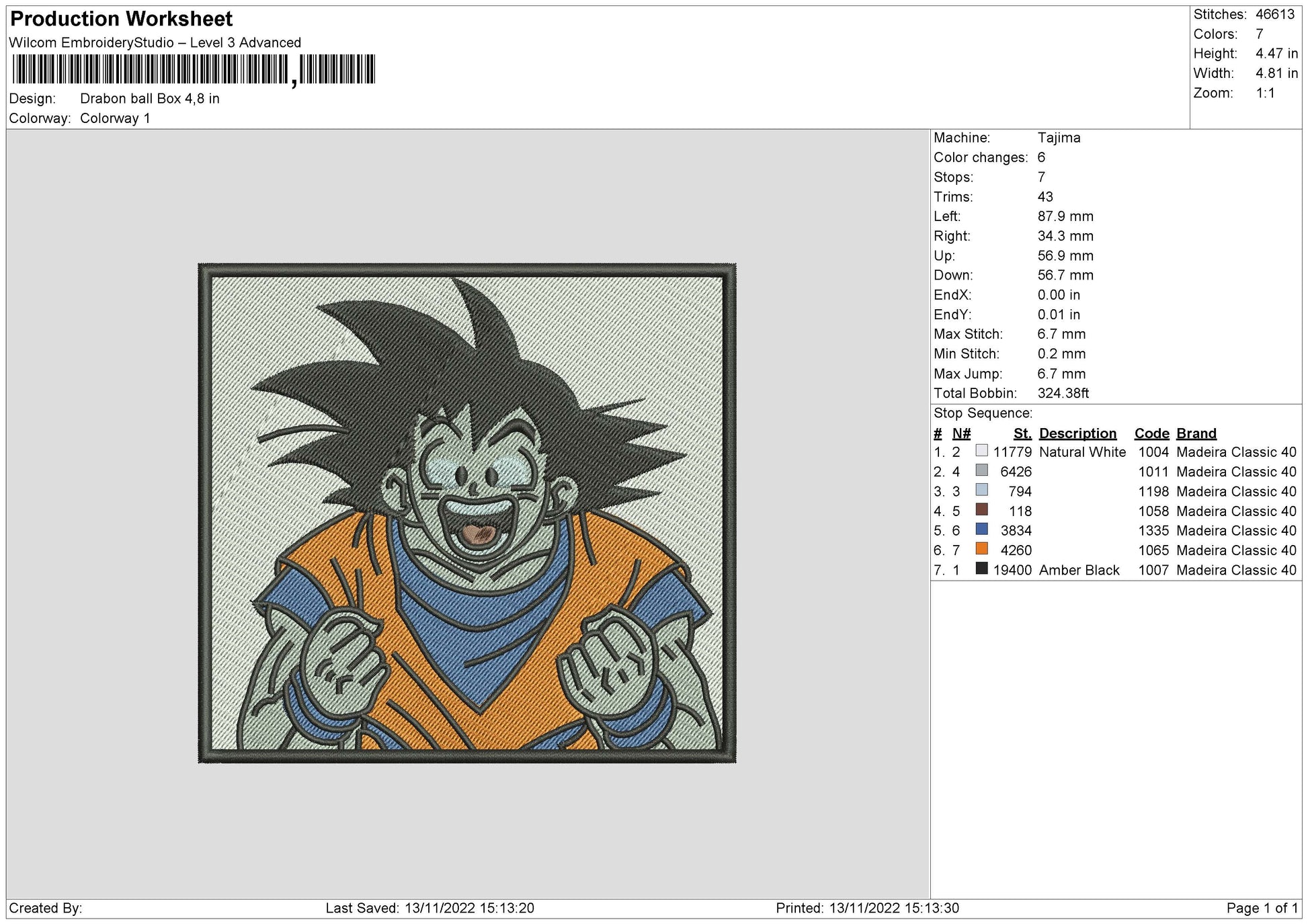
Task: Click the 'St.' column header
Action: [x=1022, y=433]
